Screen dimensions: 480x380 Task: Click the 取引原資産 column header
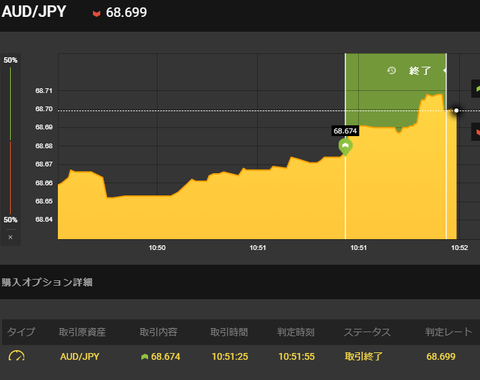click(82, 332)
